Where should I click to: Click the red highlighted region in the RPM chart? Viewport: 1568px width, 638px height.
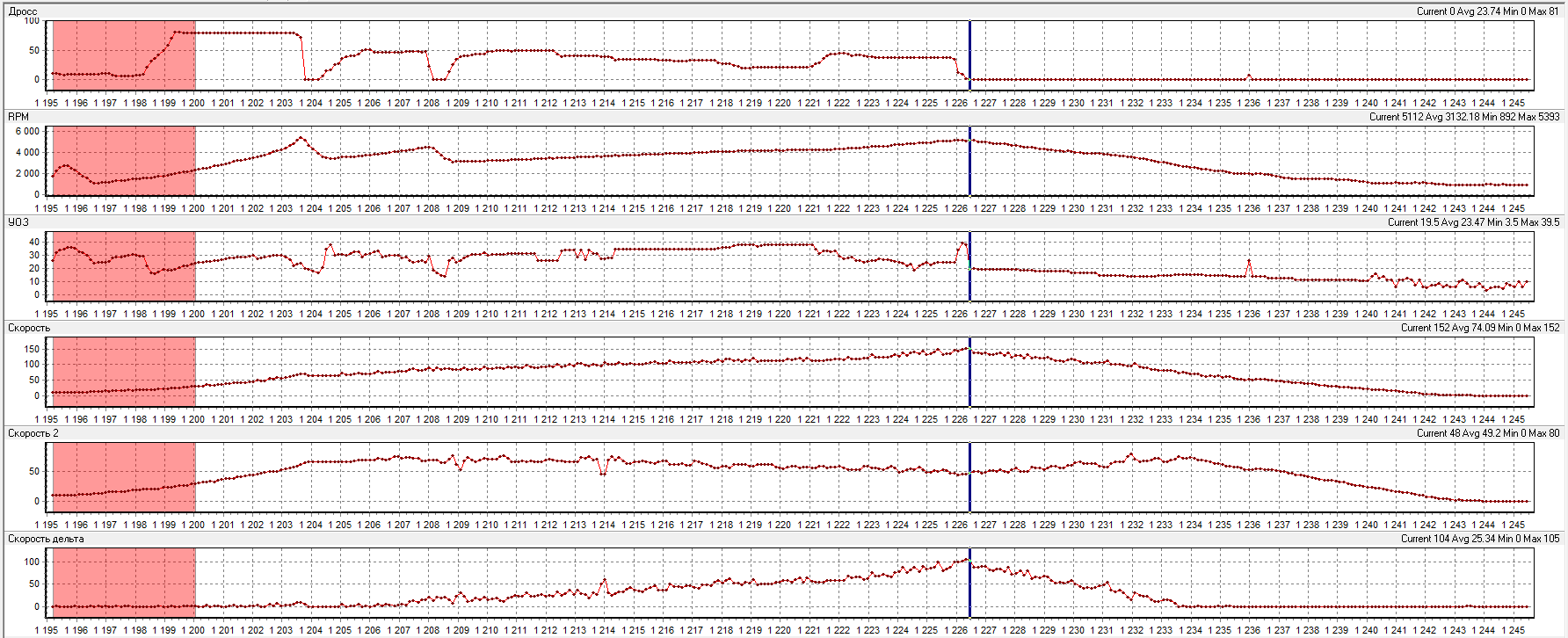coord(124,160)
